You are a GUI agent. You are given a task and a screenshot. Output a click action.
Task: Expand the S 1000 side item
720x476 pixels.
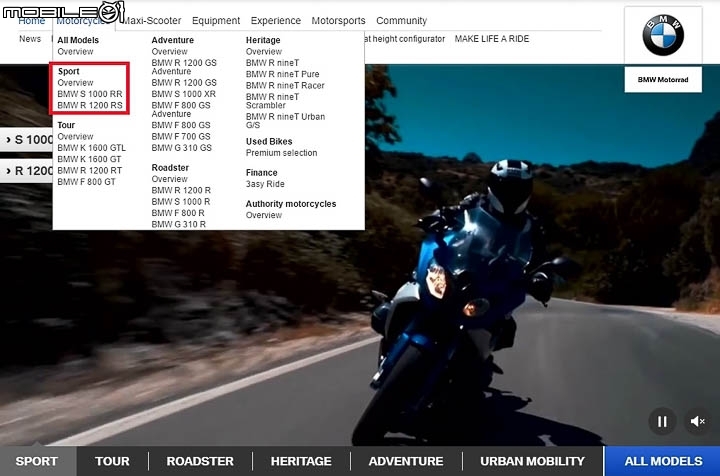(x=26, y=140)
